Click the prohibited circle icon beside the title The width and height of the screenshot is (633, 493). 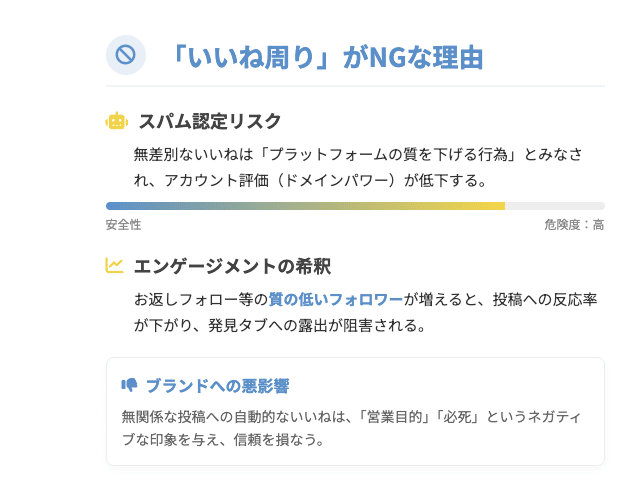(126, 55)
